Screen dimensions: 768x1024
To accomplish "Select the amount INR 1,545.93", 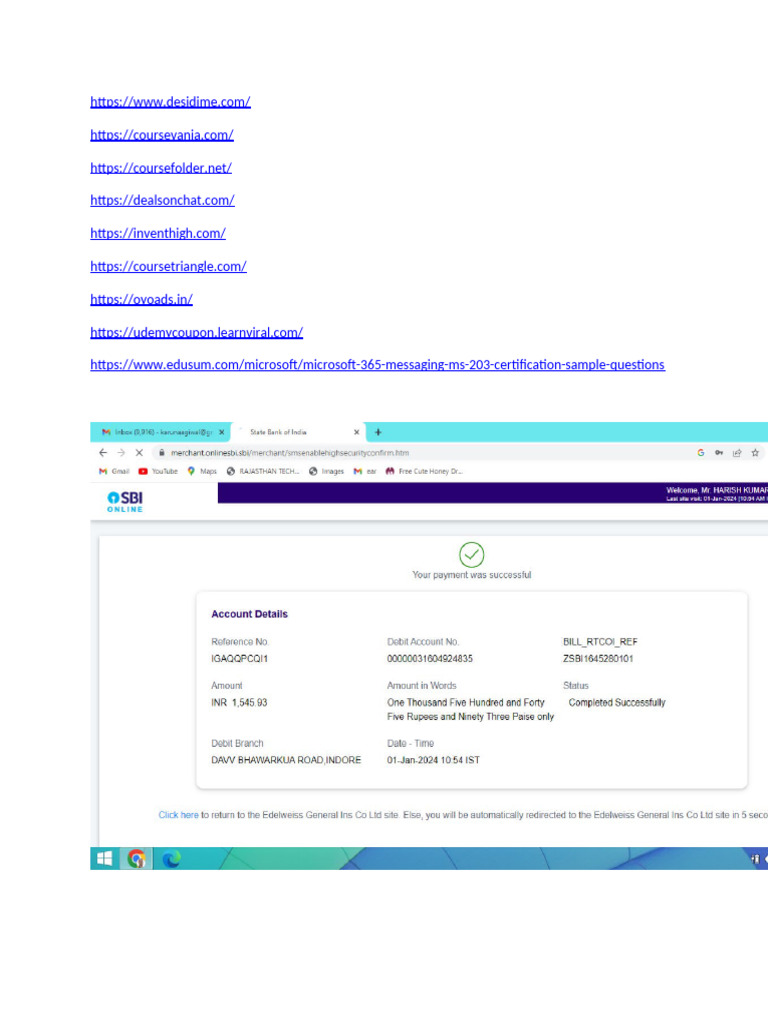I will tap(239, 703).
